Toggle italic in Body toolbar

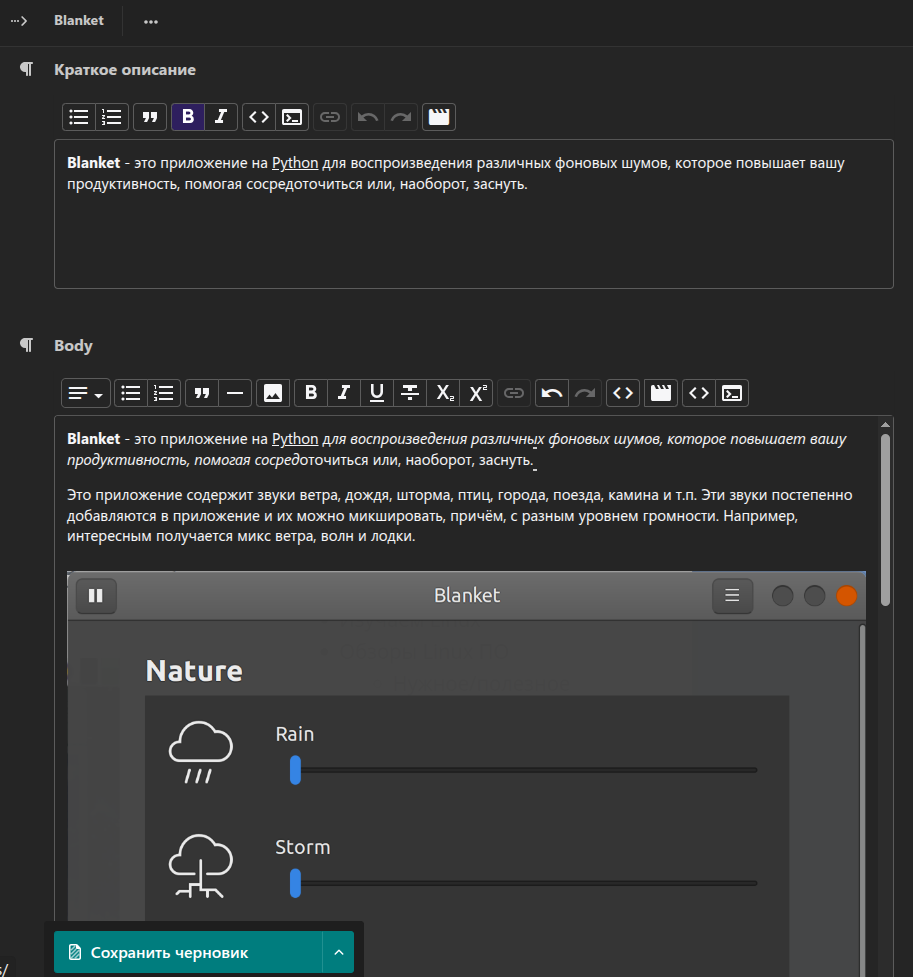coord(343,393)
